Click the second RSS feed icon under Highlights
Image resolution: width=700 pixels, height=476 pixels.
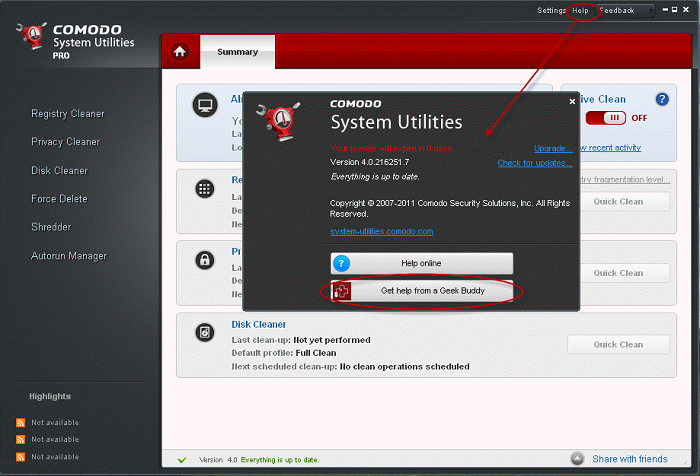[x=21, y=439]
